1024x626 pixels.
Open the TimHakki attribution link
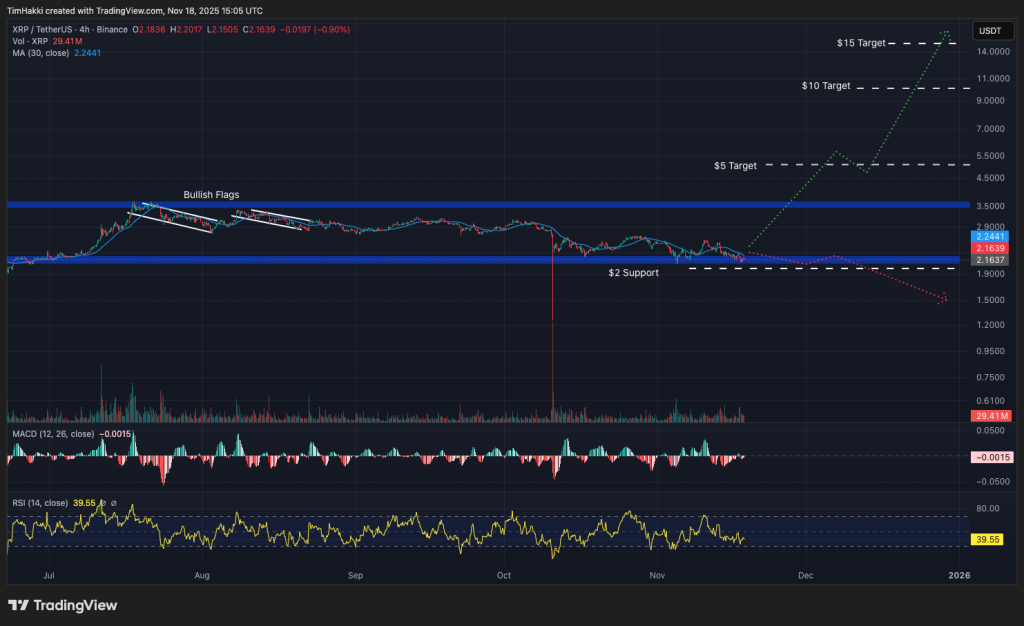click(x=29, y=10)
